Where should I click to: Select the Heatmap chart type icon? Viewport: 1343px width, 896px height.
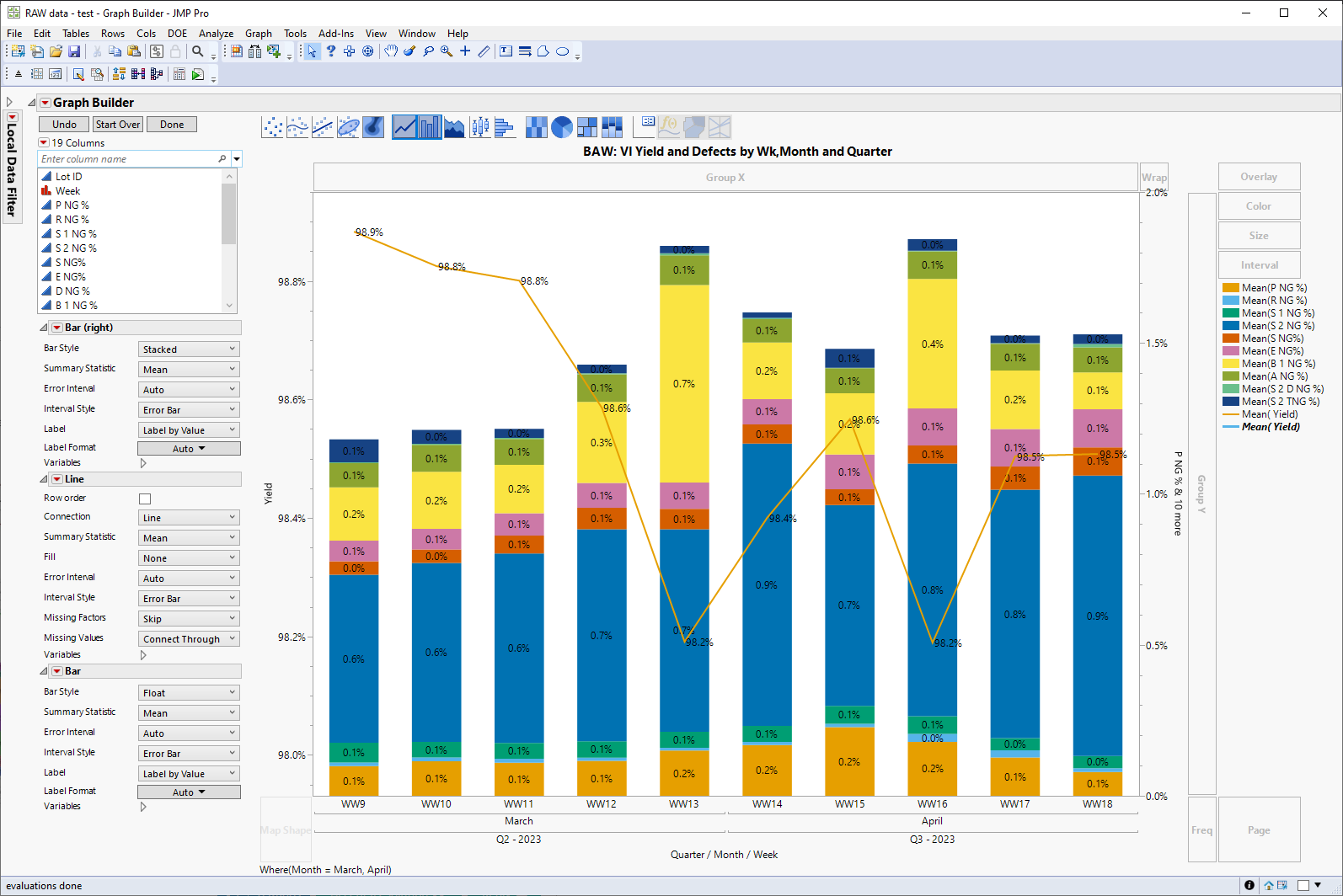536,127
